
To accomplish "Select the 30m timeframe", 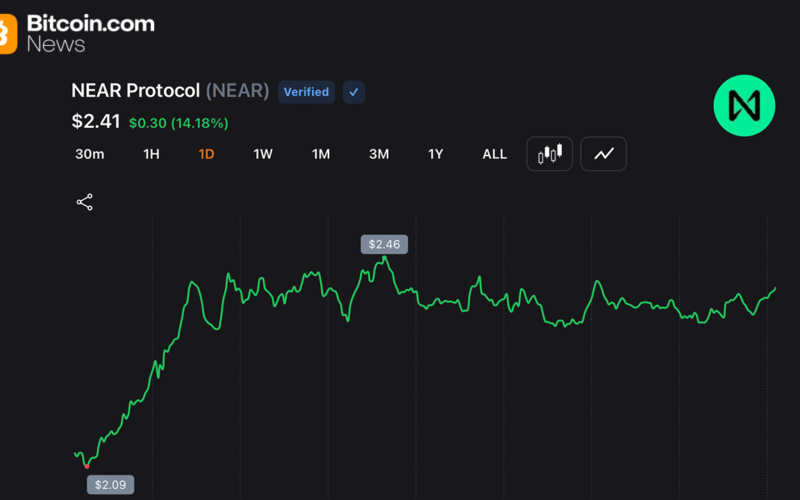I will [90, 154].
